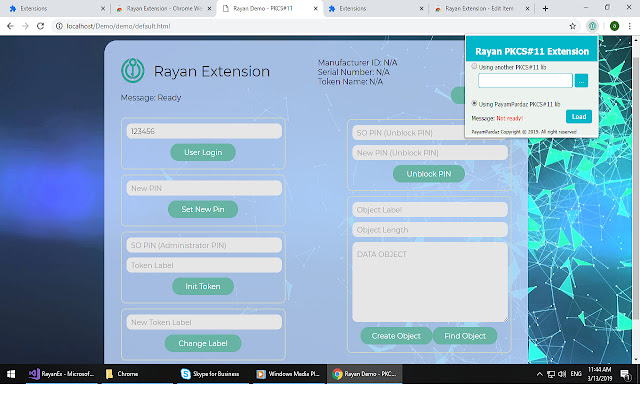Viewport: 640px width, 400px height.
Task: Focus the New PIN (Unblock PIN) field
Action: [430, 153]
